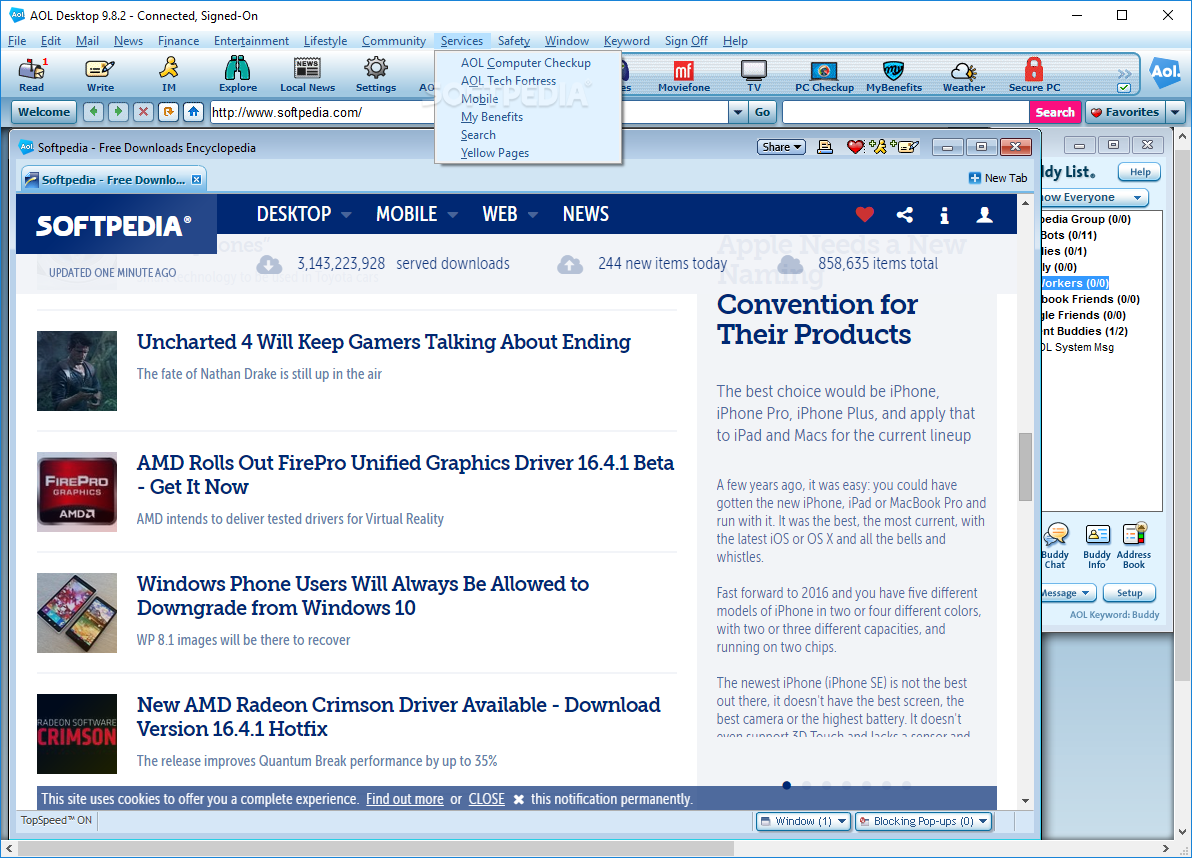Close the Softpedia tab with its X

pos(196,179)
